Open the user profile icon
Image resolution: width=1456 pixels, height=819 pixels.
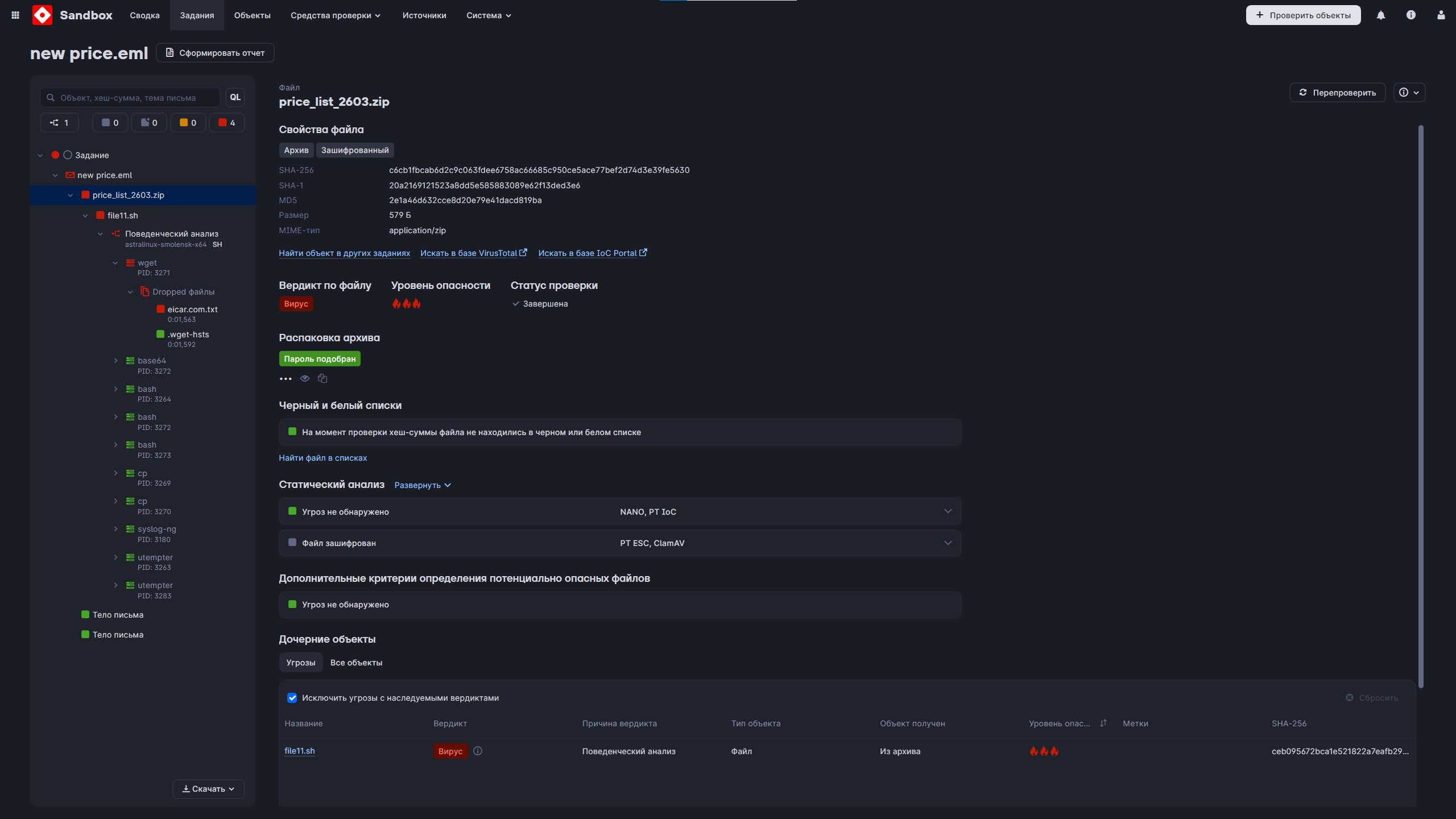(1441, 15)
